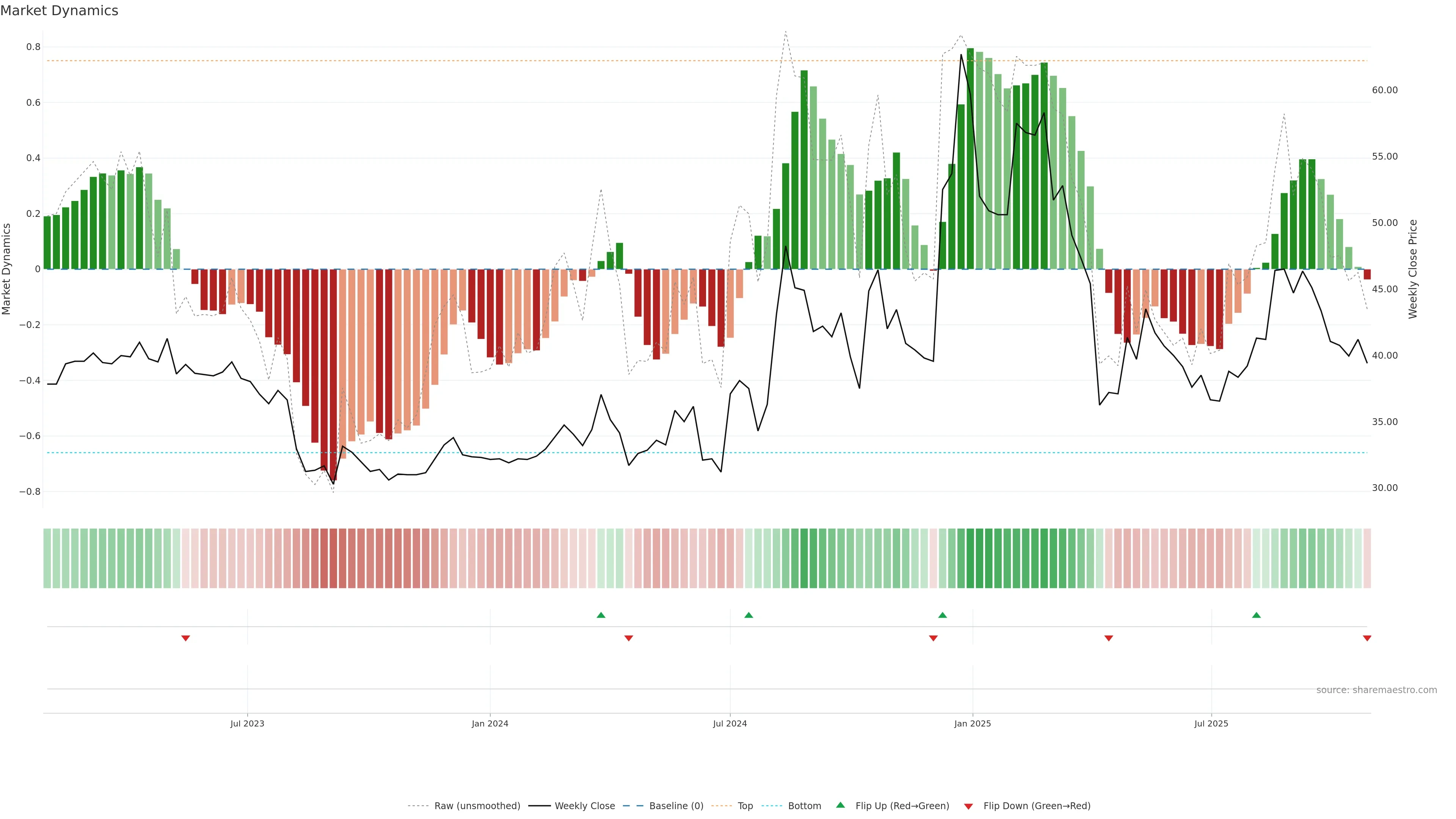
Task: Hide the Bottom threshold legend entry
Action: point(804,806)
